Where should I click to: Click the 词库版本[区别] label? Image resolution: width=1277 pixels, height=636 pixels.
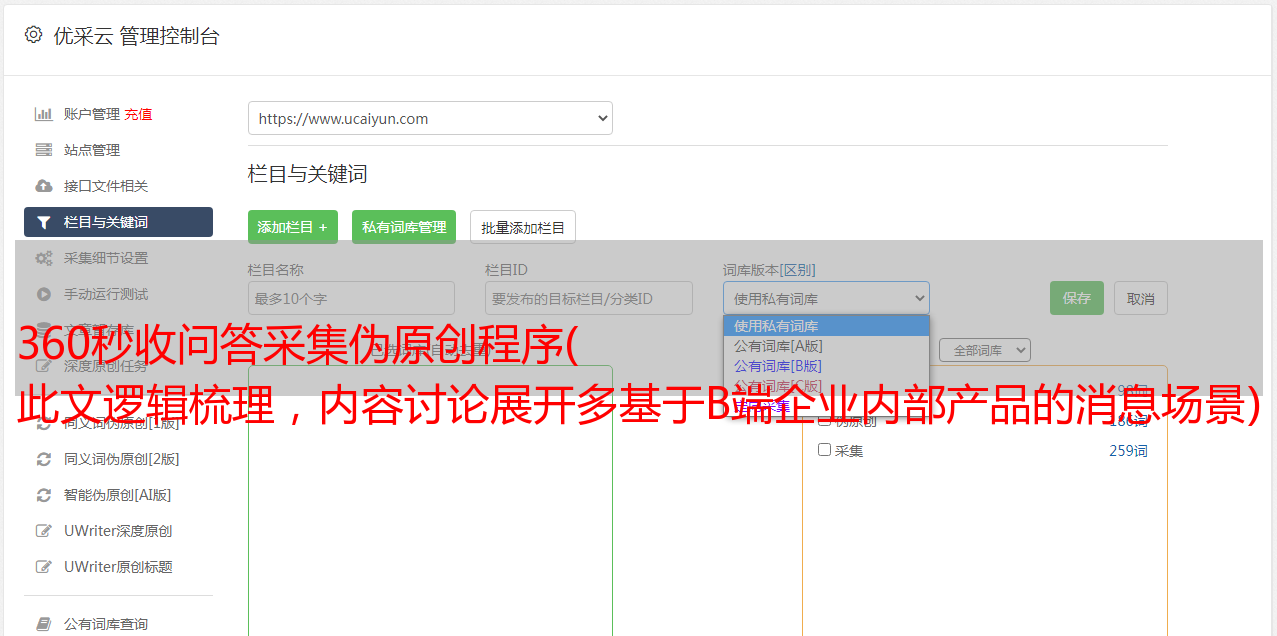(769, 270)
